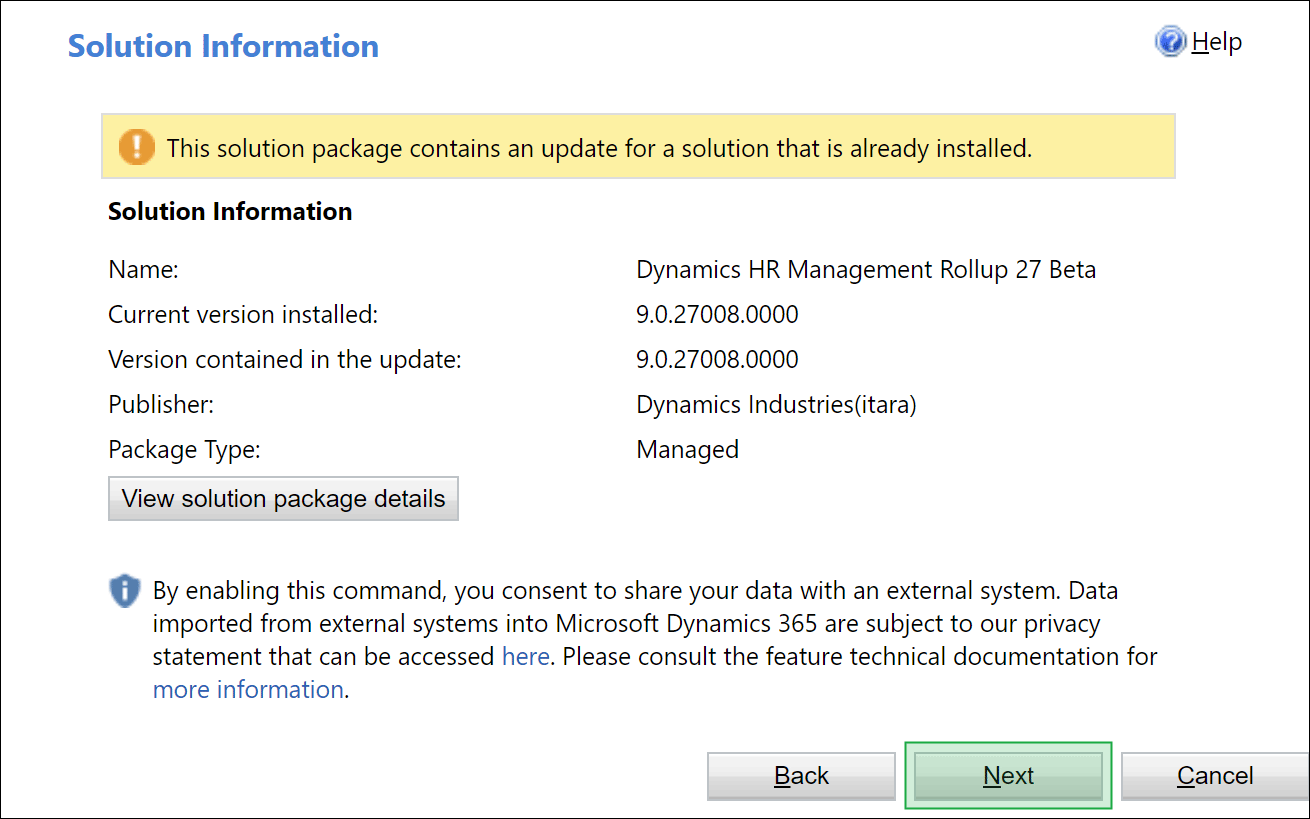Click the orange warning exclamation icon
Image resolution: width=1310 pixels, height=819 pixels.
pyautogui.click(x=137, y=147)
